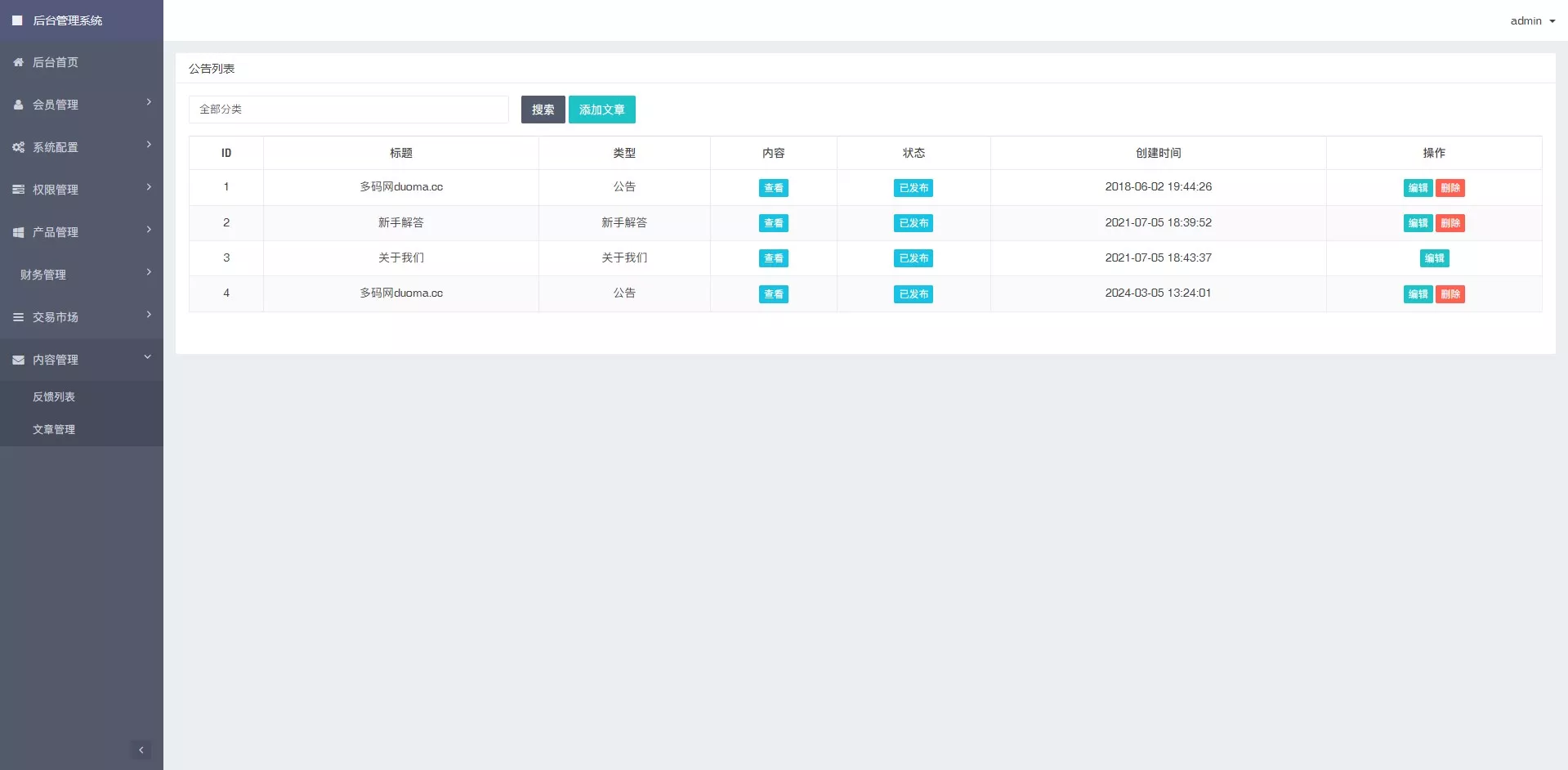Collapse the 内容管理 submenu chevron
This screenshot has width=1568, height=770.
pos(148,356)
